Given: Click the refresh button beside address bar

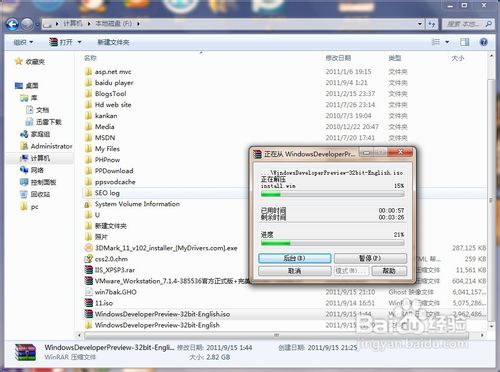Looking at the screenshot, I should pyautogui.click(x=432, y=24).
